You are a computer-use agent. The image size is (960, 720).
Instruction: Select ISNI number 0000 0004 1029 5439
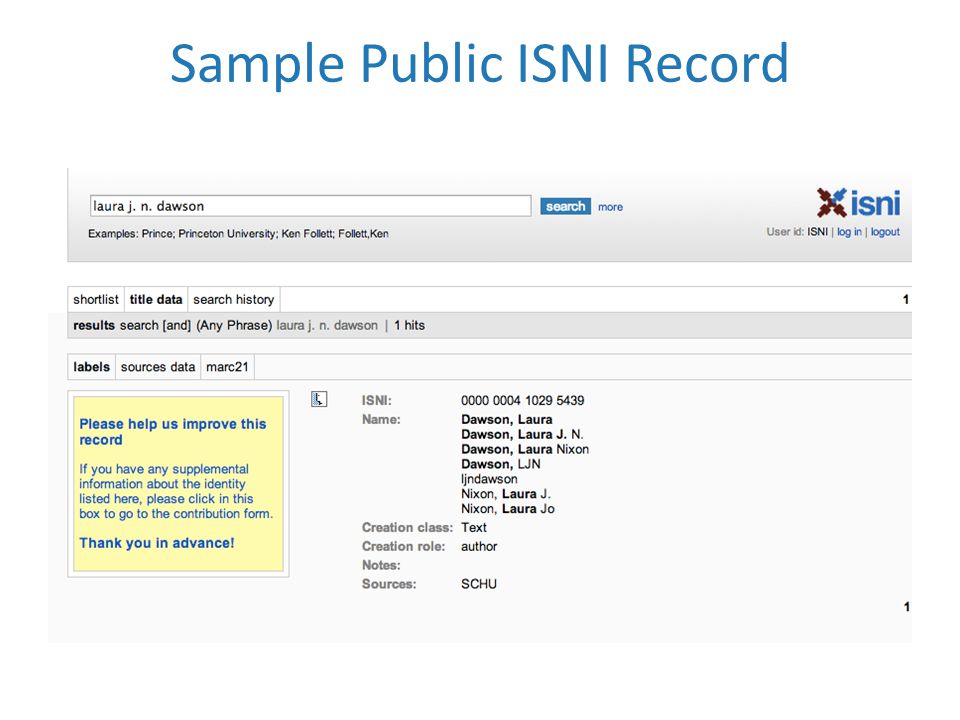[x=522, y=400]
